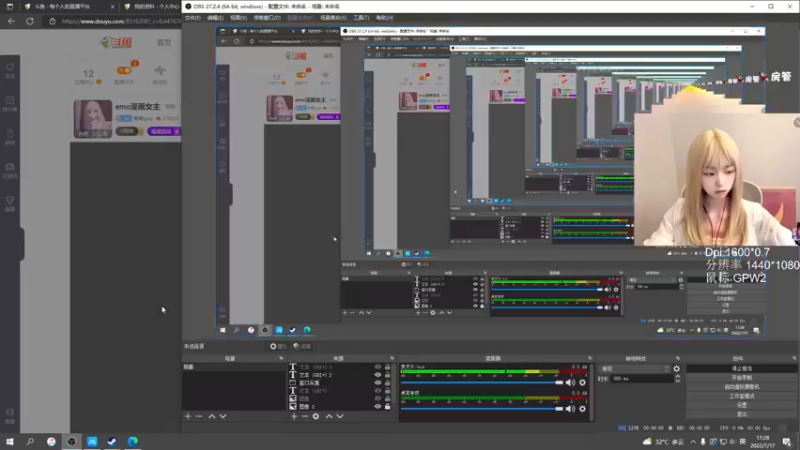
Task: Open 麦克风/Aux audio settings gear
Action: point(582,383)
